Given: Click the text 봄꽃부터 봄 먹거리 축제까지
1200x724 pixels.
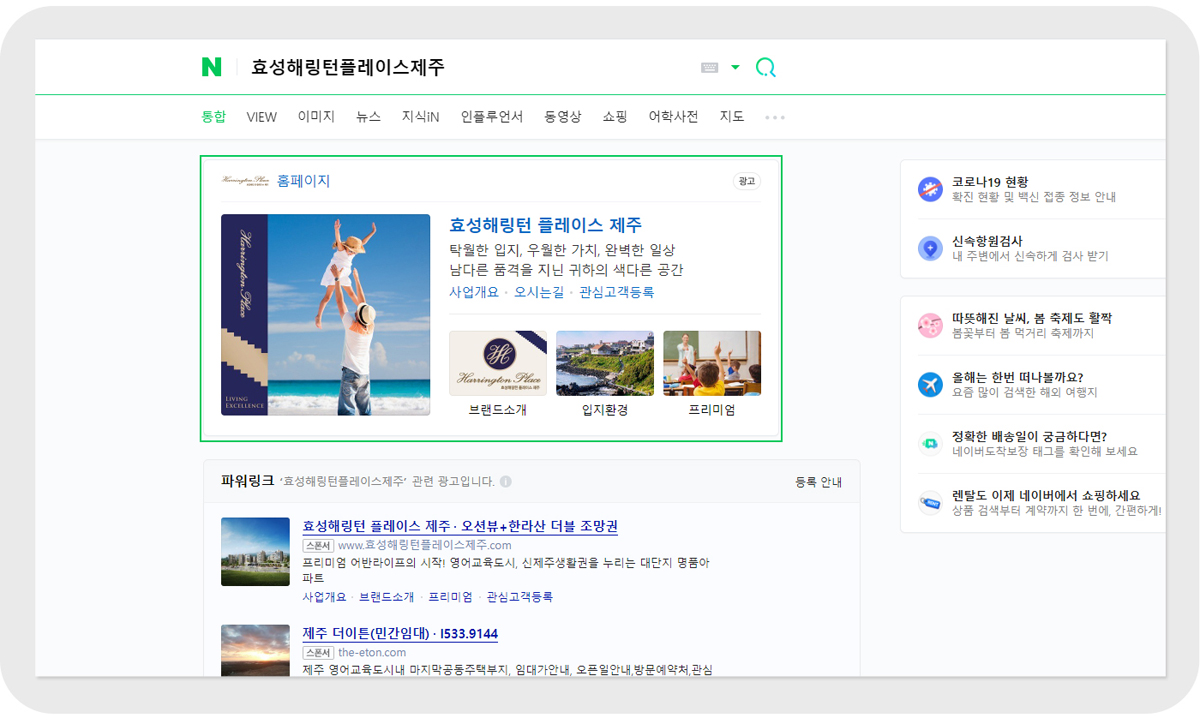Looking at the screenshot, I should pos(1025,334).
